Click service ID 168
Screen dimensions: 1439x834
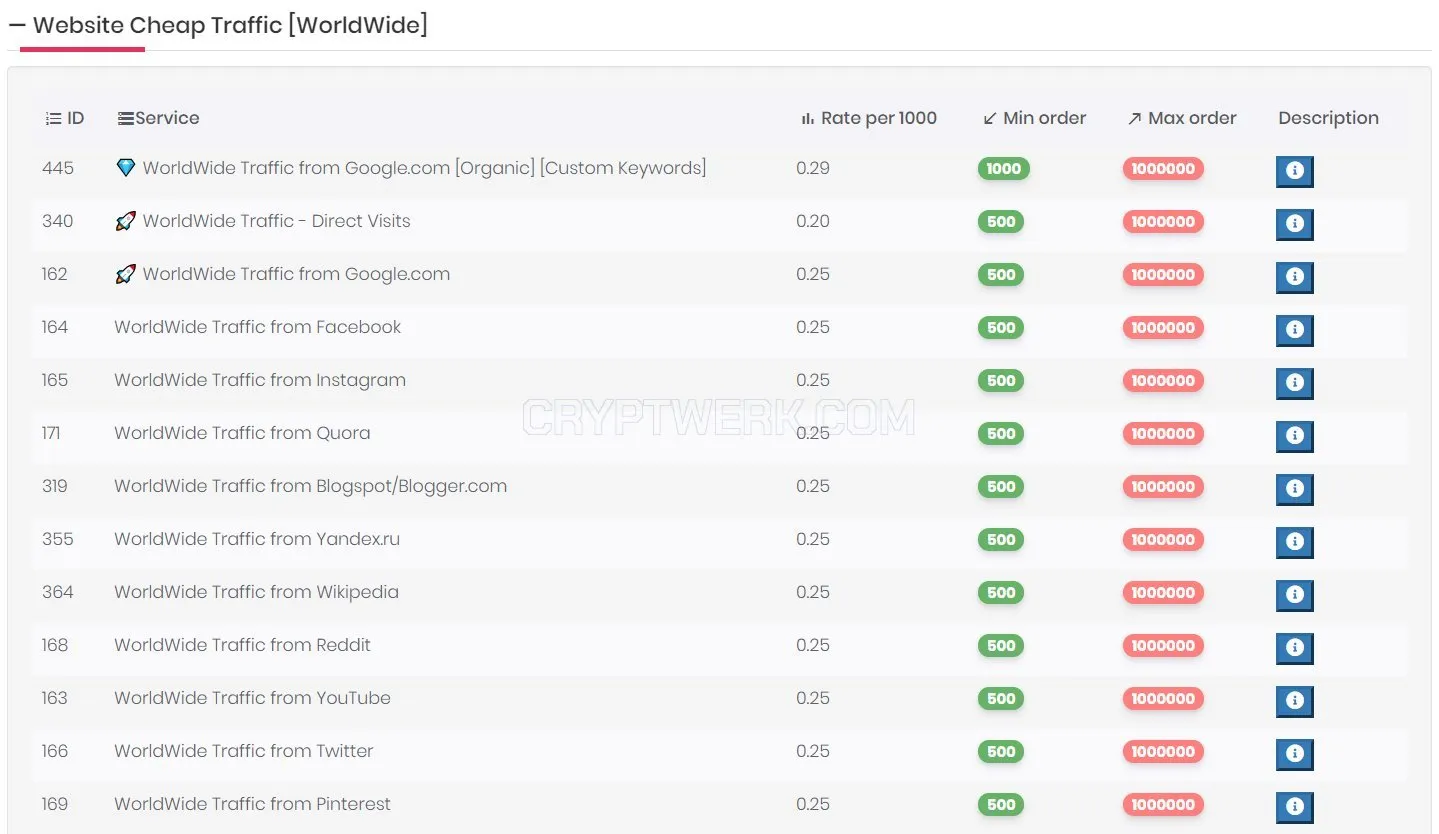pos(55,645)
